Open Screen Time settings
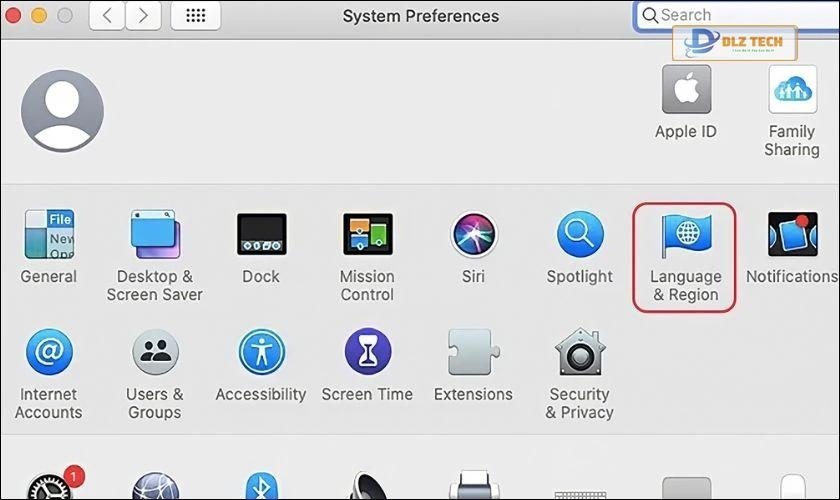The width and height of the screenshot is (840, 500). pos(367,365)
